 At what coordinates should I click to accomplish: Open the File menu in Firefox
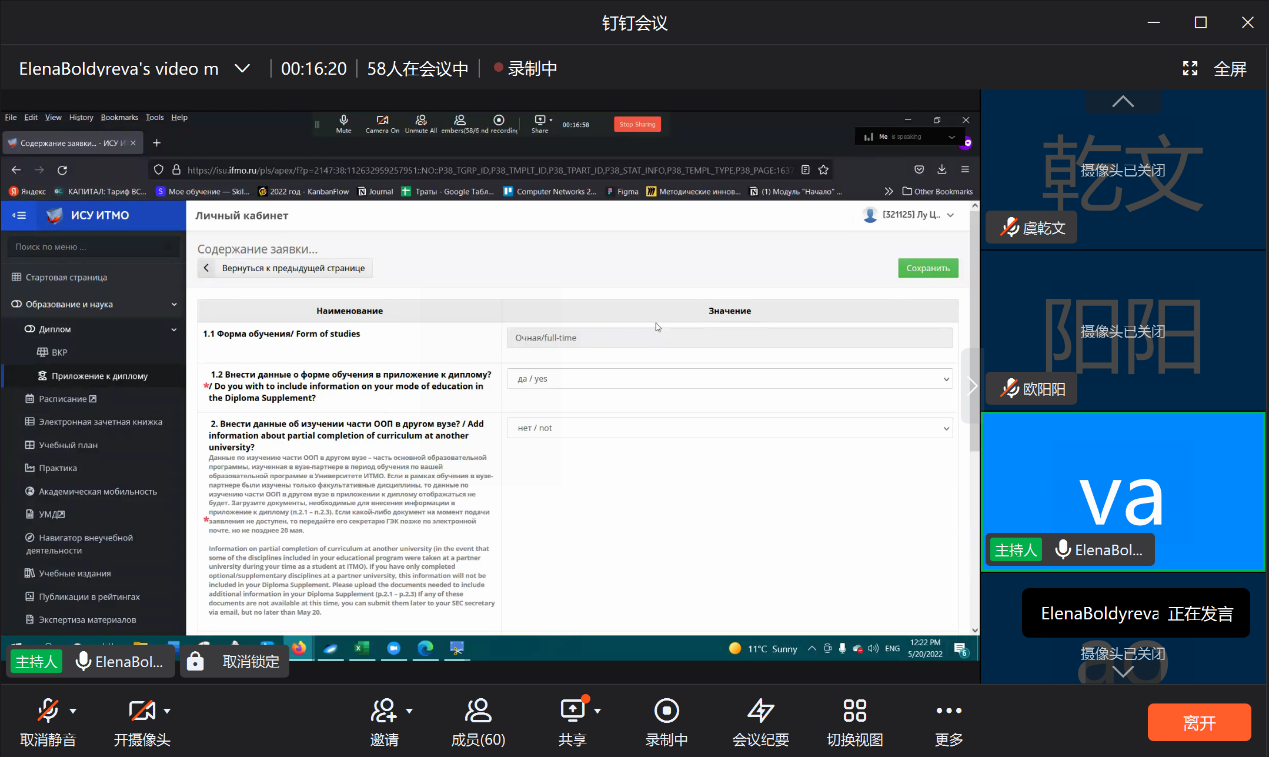(11, 117)
